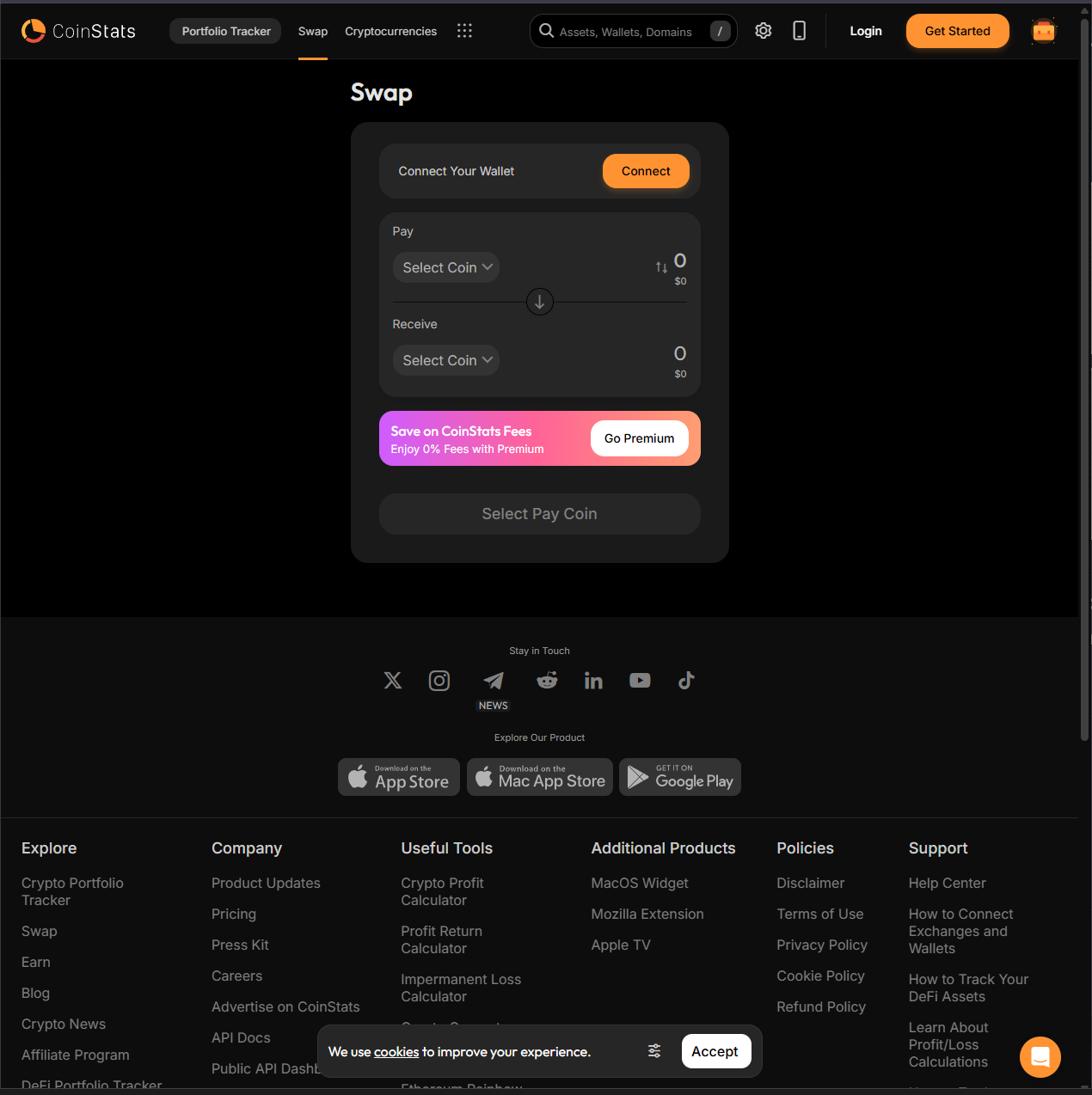Open cookie preferences sliders icon
This screenshot has height=1095, width=1092.
click(654, 1051)
